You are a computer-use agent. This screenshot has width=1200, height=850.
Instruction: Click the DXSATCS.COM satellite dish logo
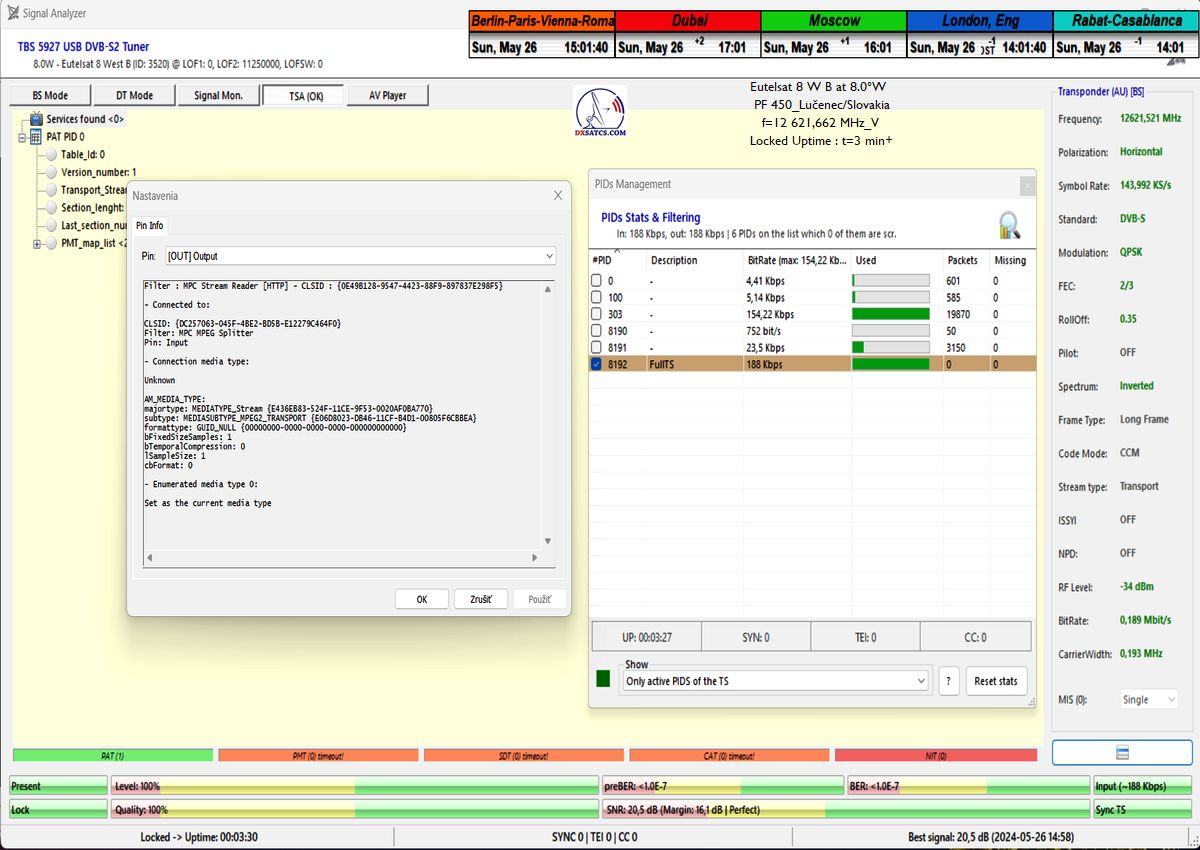tap(601, 111)
